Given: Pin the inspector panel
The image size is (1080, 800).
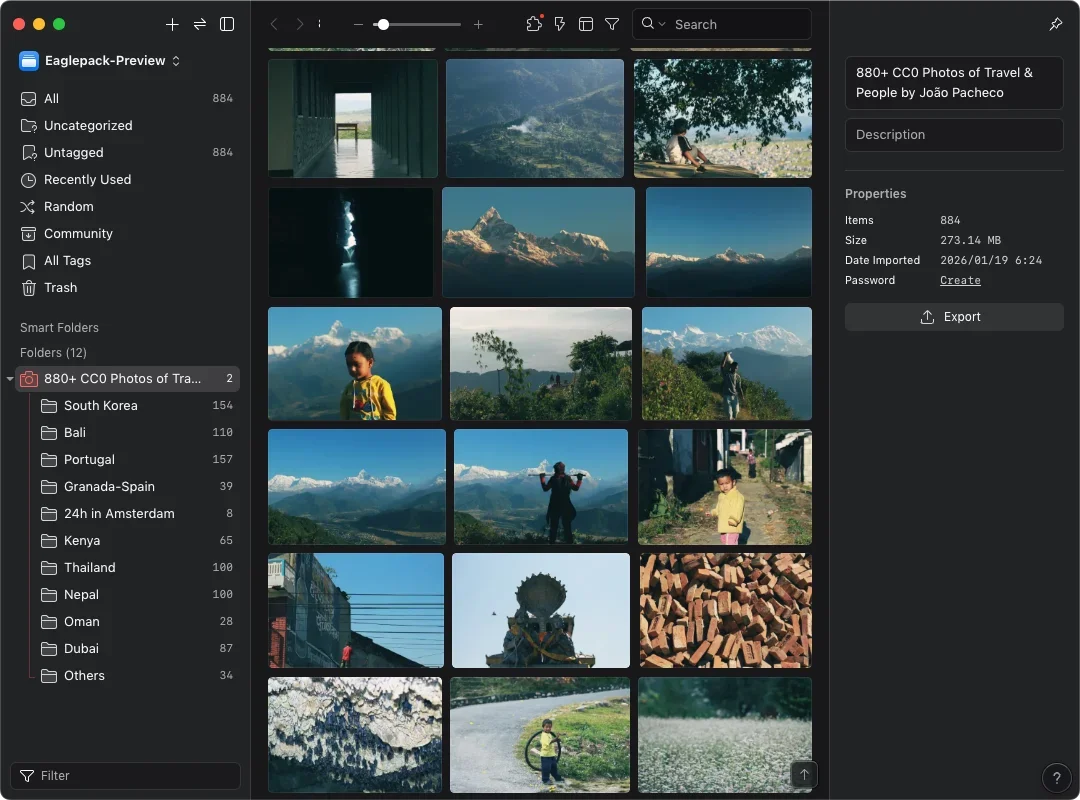Looking at the screenshot, I should tap(1056, 24).
